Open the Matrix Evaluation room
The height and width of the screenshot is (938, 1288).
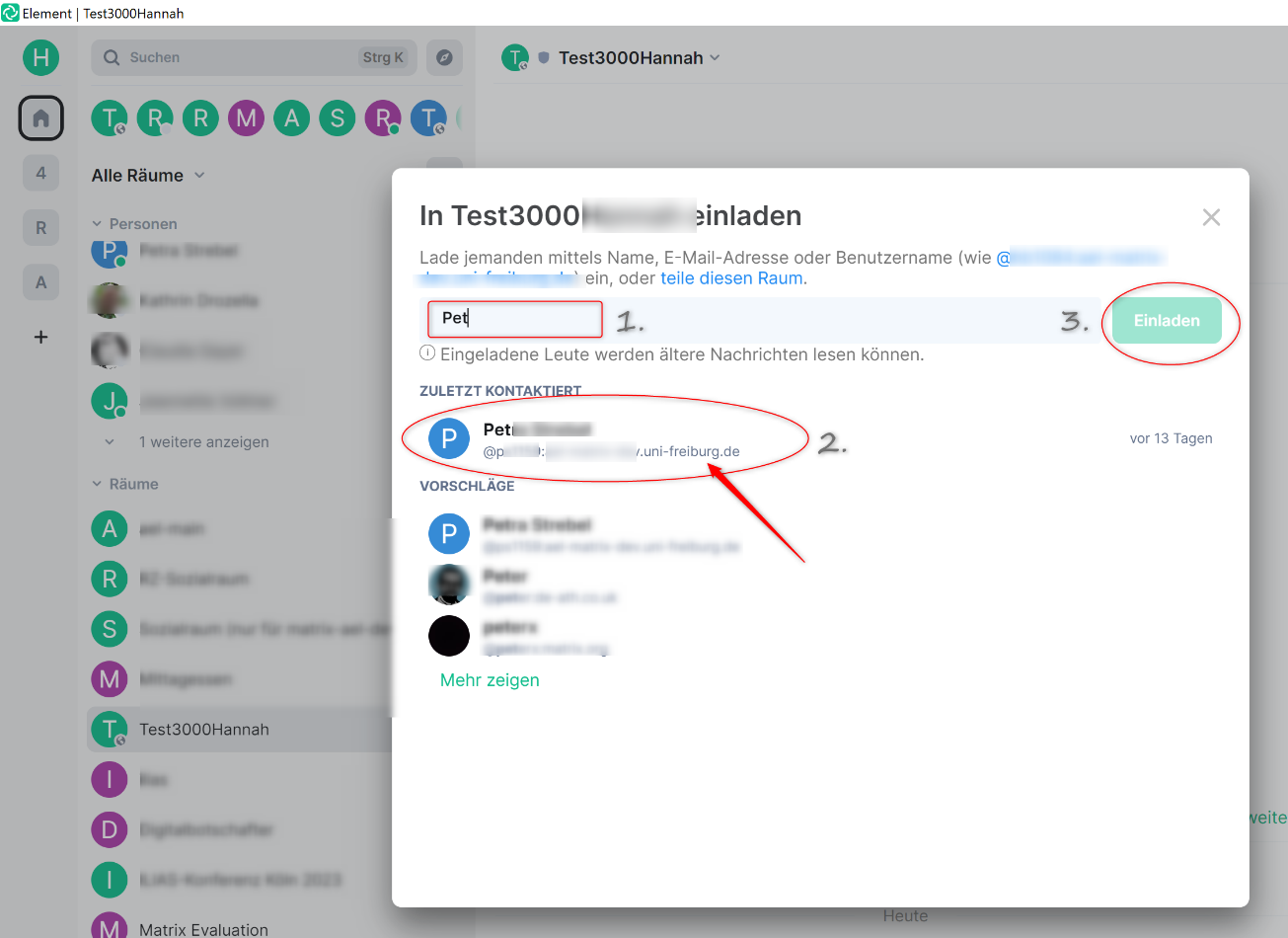pos(203,929)
